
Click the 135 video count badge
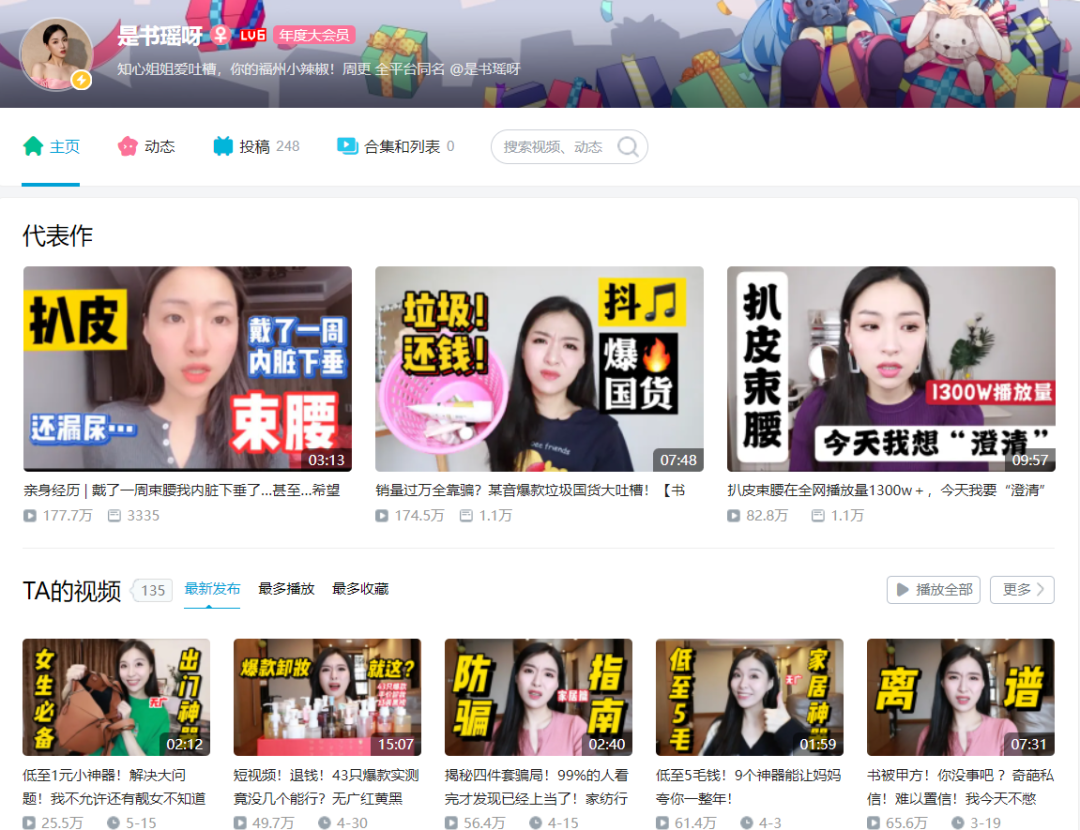pyautogui.click(x=153, y=590)
